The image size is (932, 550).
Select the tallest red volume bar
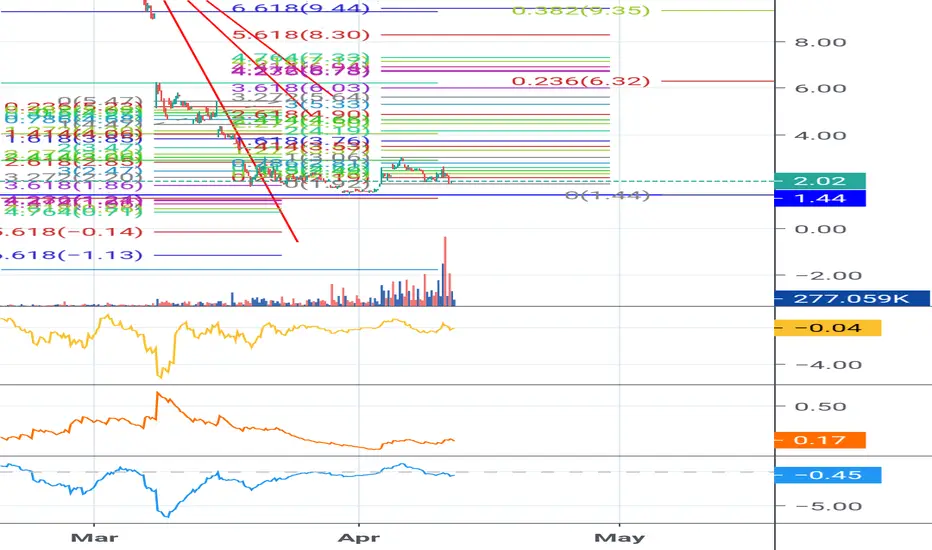tap(445, 271)
